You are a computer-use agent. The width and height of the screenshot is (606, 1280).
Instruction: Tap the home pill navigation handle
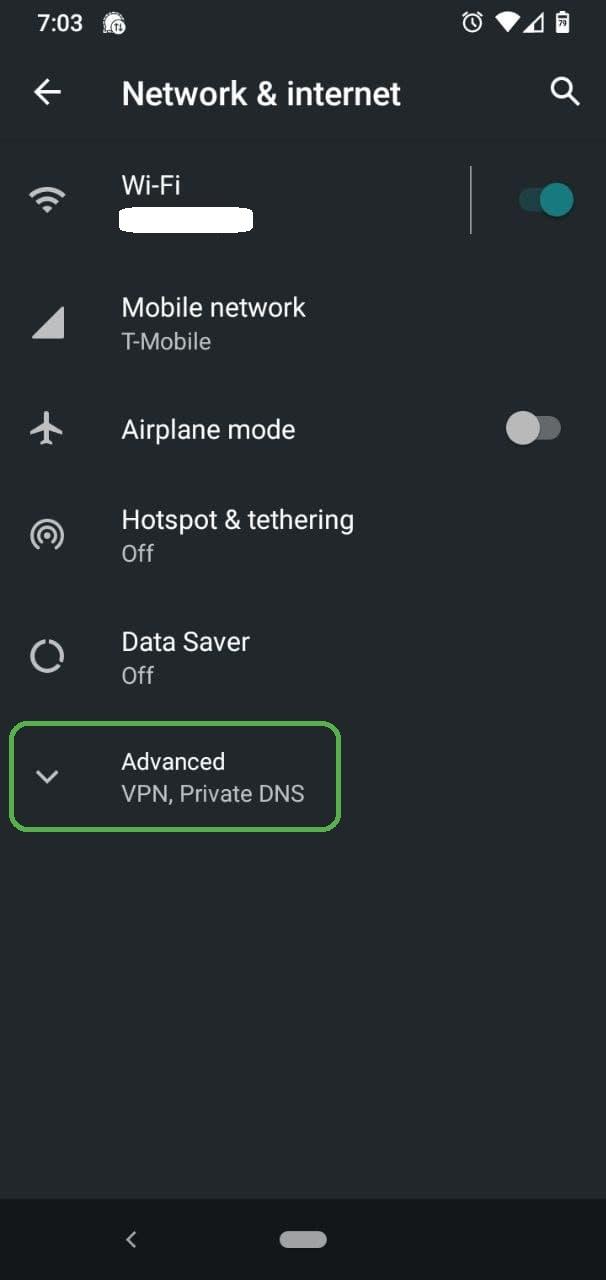[x=303, y=1239]
